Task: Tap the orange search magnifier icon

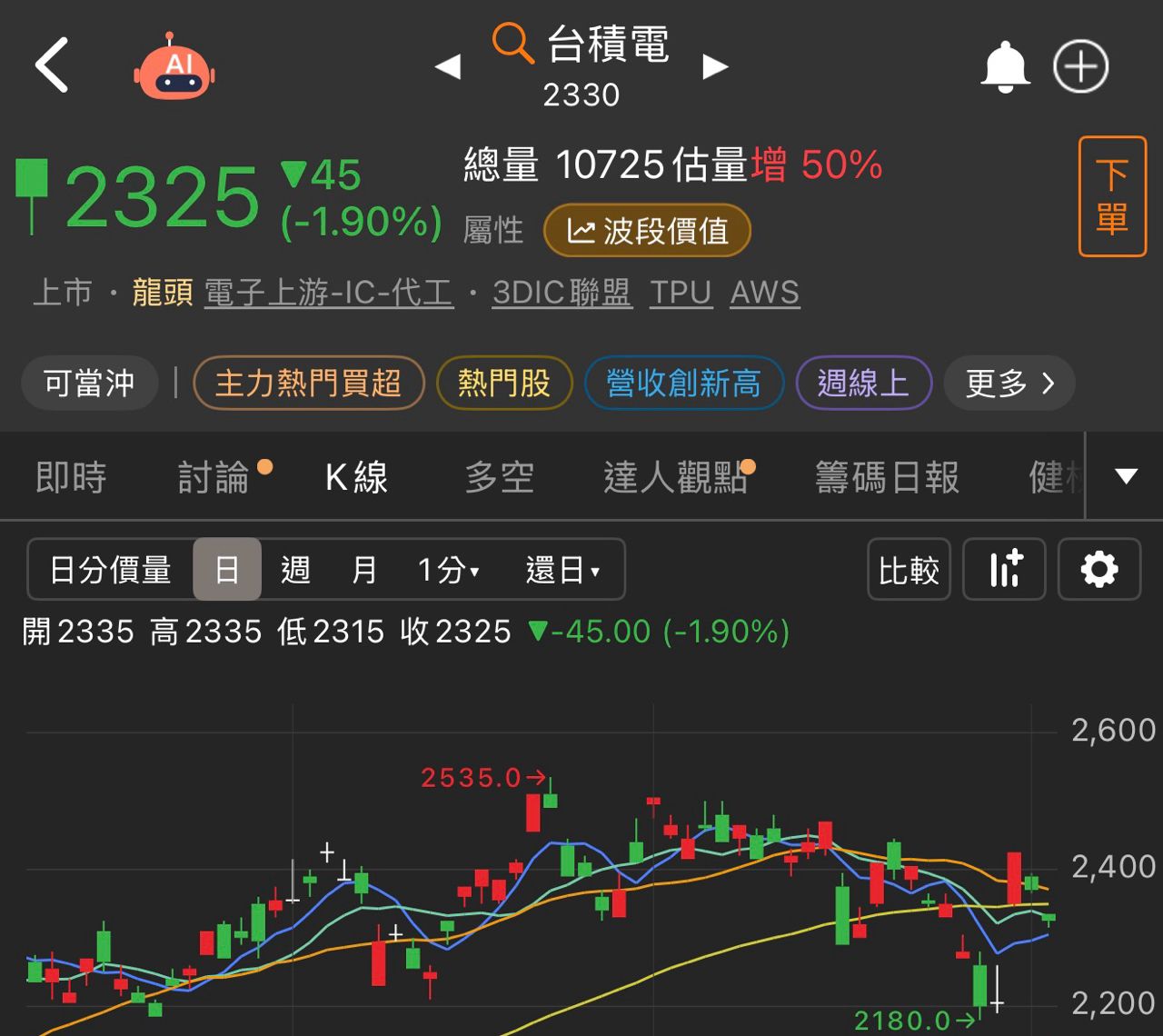Action: click(x=512, y=44)
